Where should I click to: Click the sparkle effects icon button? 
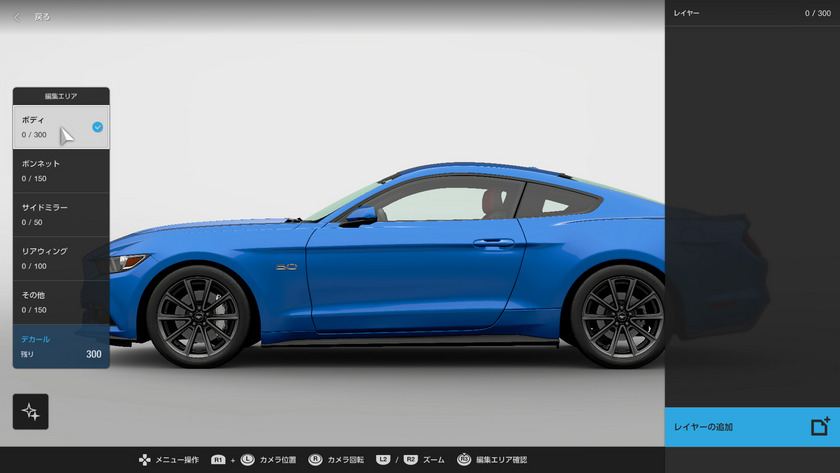tap(30, 411)
